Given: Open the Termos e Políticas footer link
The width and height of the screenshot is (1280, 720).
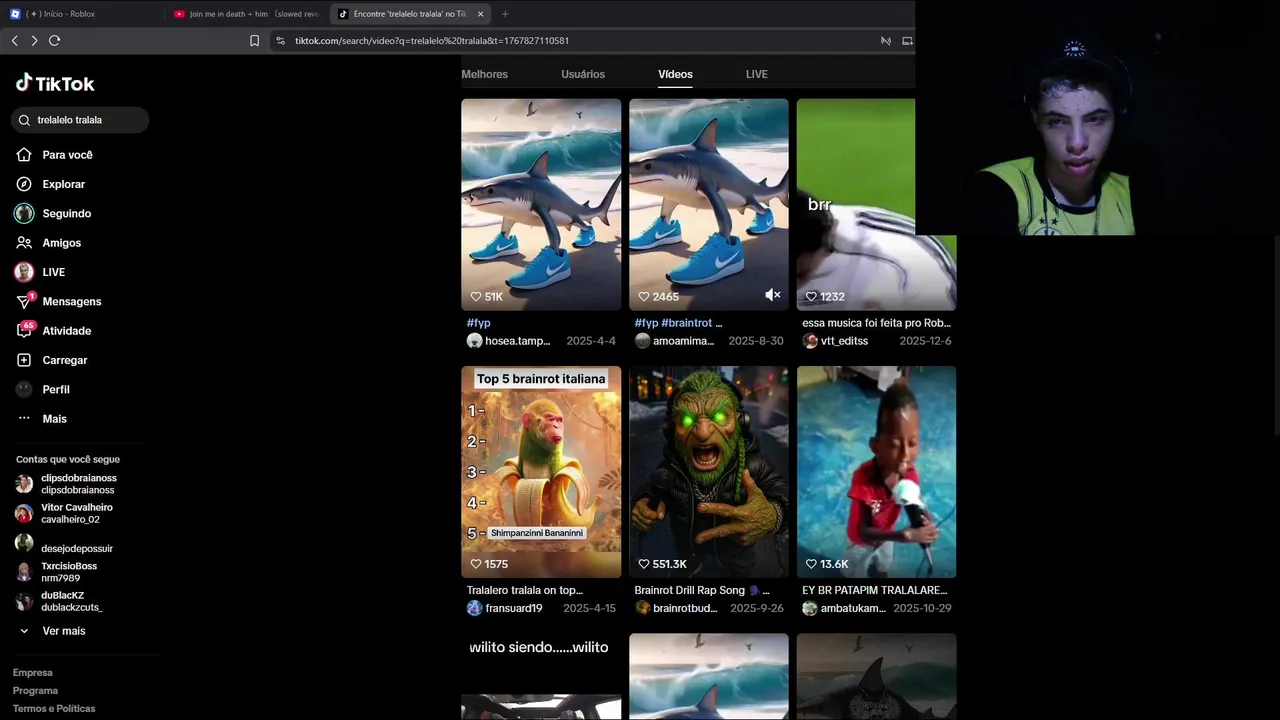Looking at the screenshot, I should coord(54,709).
